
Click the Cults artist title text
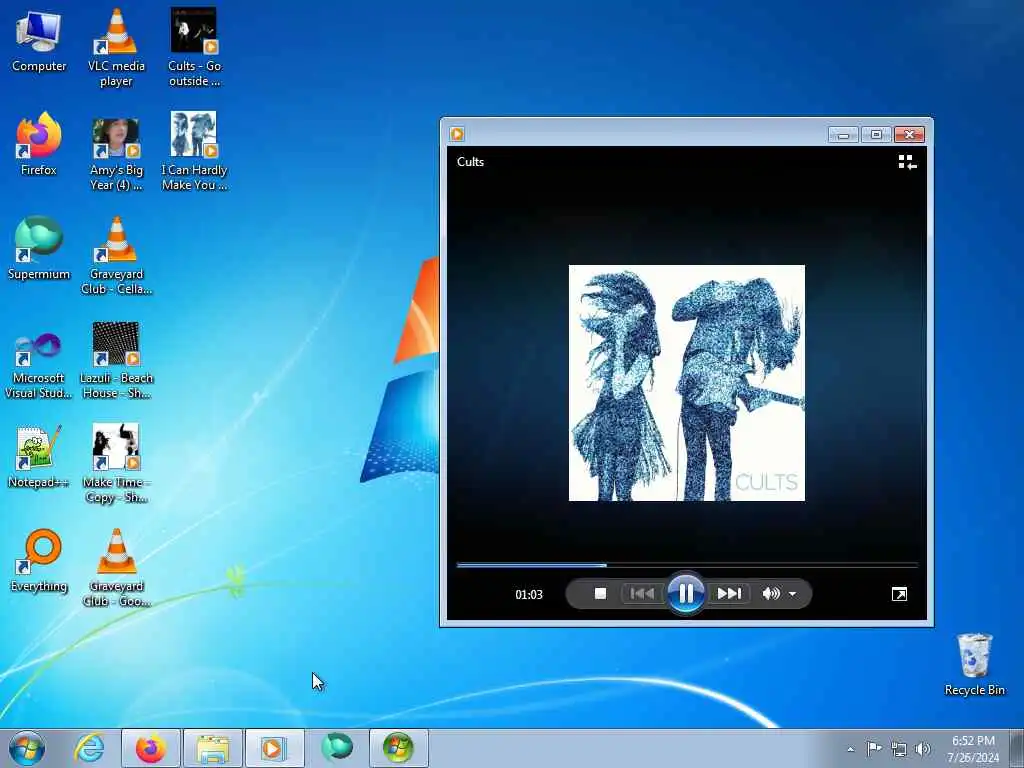tap(470, 162)
